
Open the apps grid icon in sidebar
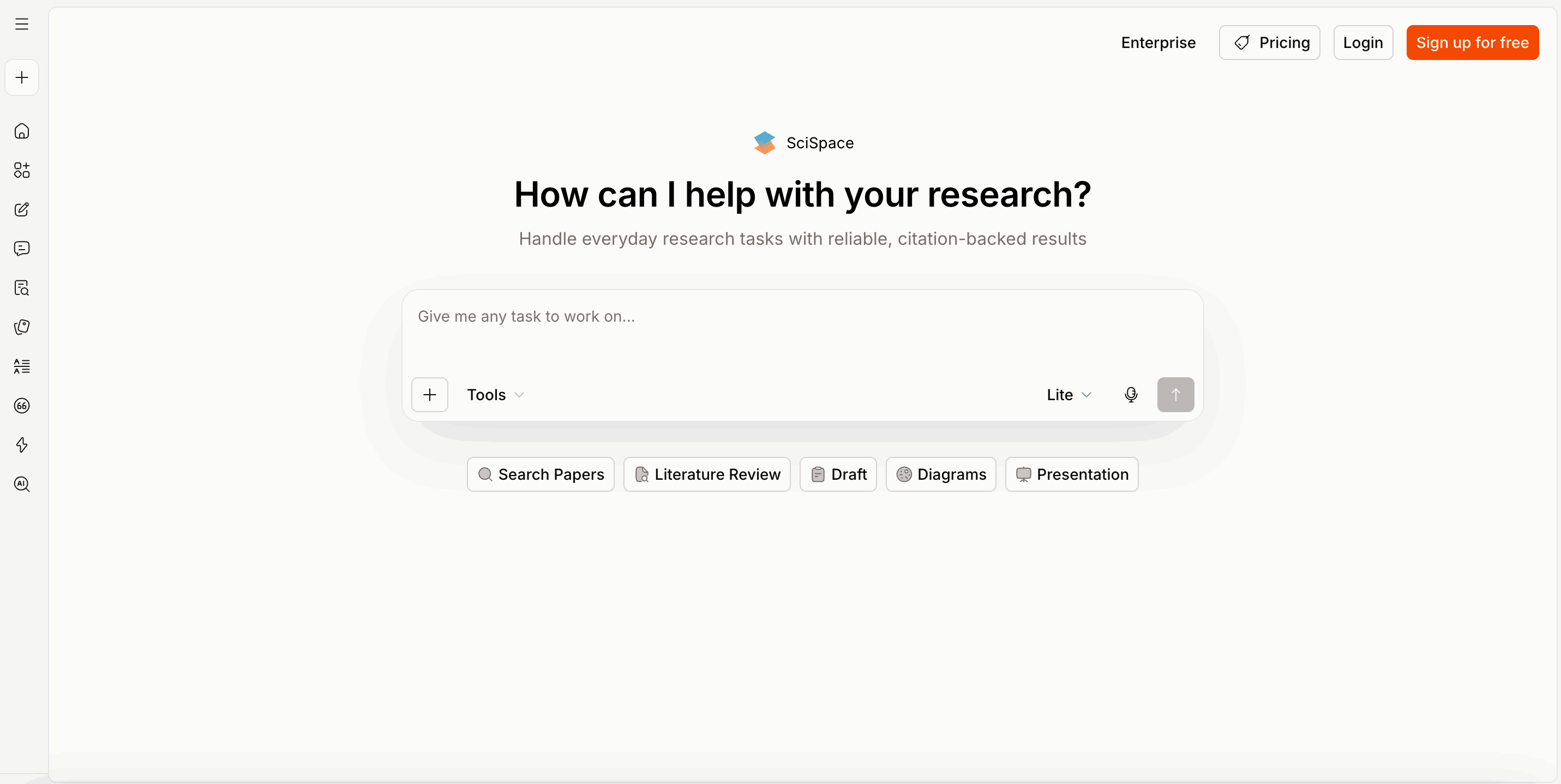[x=22, y=170]
